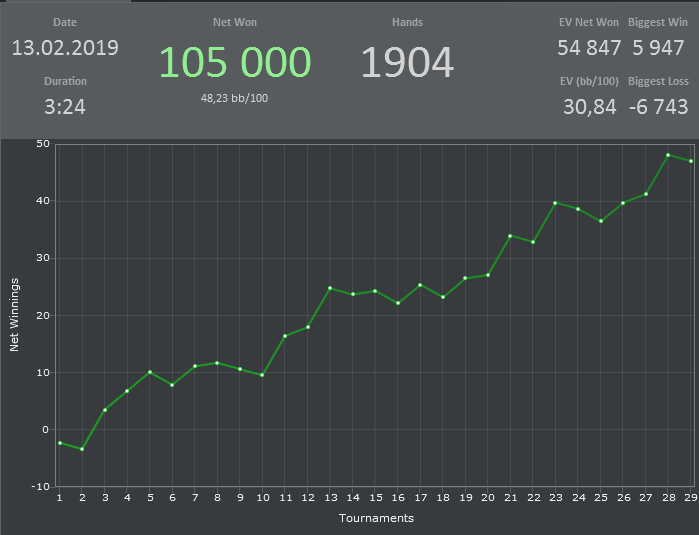699x535 pixels.
Task: Click the Hands value 1904
Action: tap(407, 62)
